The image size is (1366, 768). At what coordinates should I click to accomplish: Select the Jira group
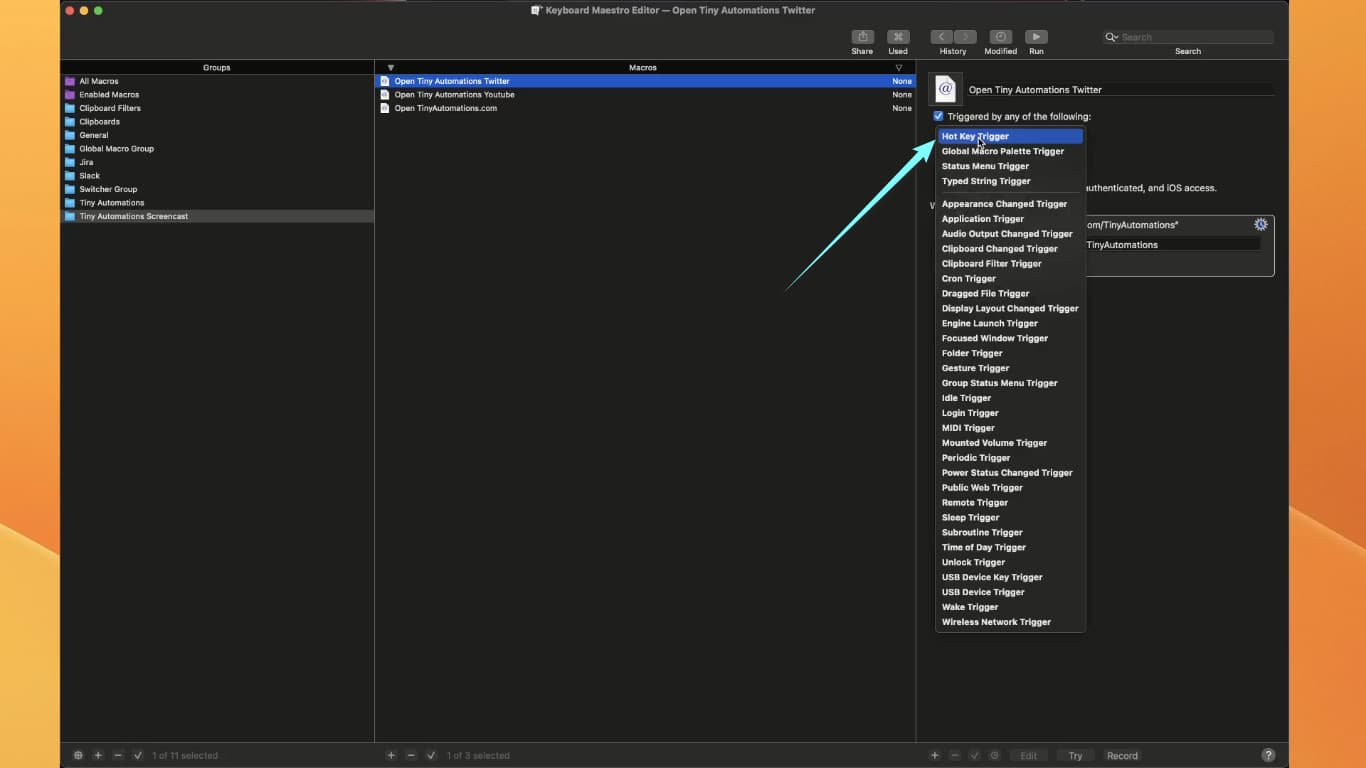coord(217,162)
